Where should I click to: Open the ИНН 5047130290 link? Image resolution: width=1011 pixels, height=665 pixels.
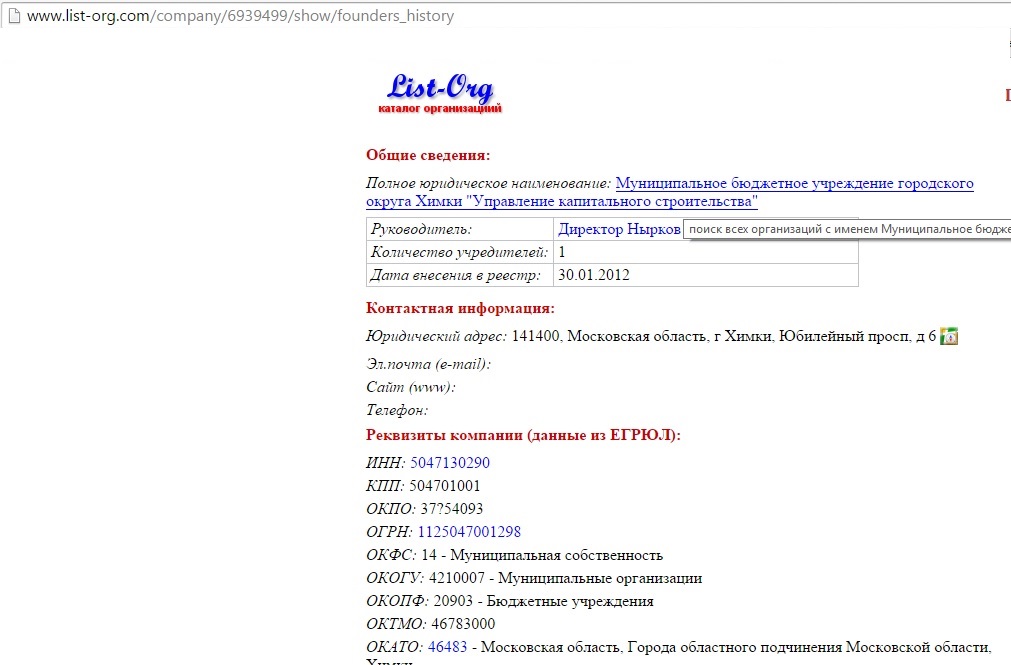pyautogui.click(x=450, y=462)
